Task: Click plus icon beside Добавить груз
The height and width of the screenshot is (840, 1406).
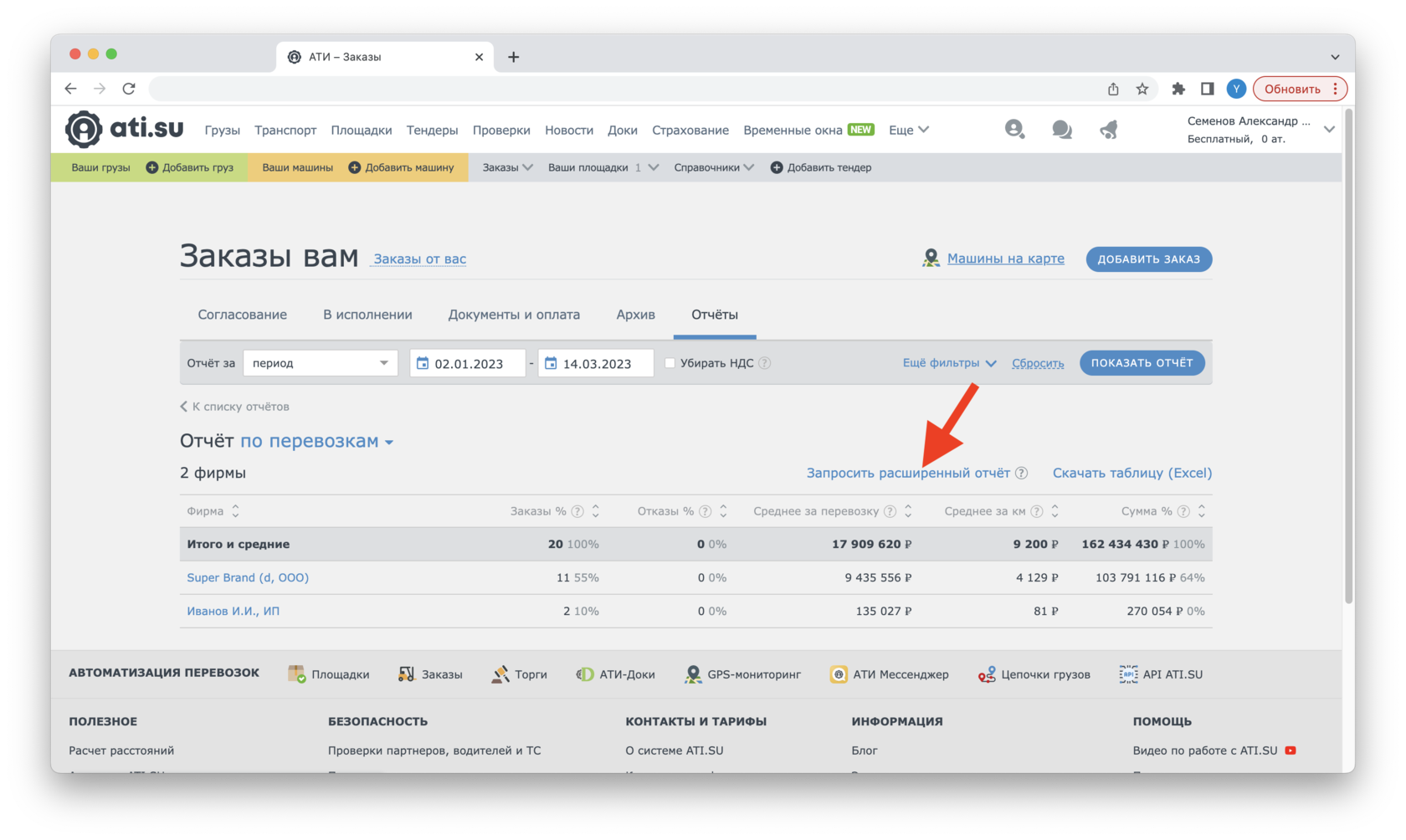Action: [x=152, y=167]
